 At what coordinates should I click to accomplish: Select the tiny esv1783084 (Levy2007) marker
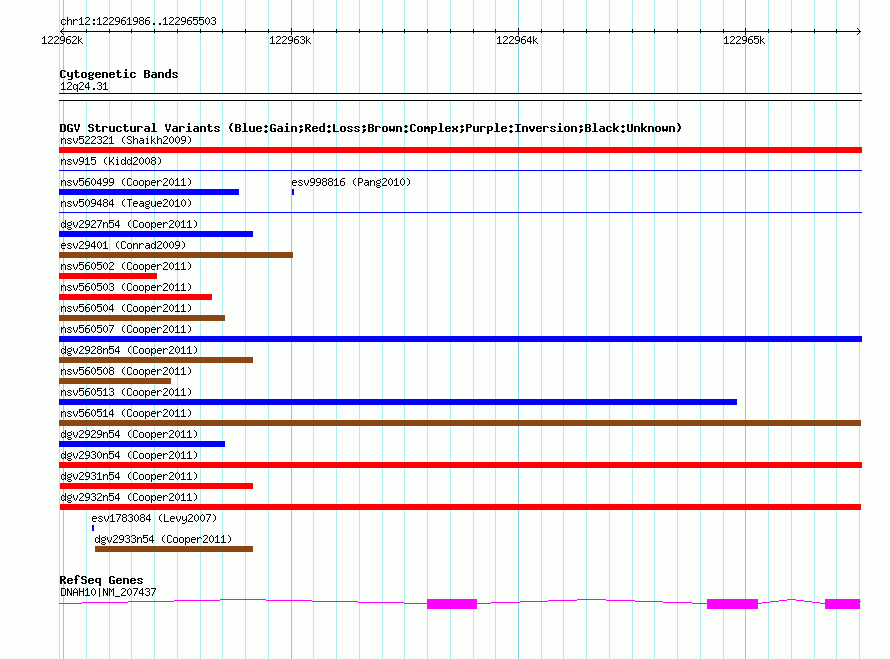point(93,528)
